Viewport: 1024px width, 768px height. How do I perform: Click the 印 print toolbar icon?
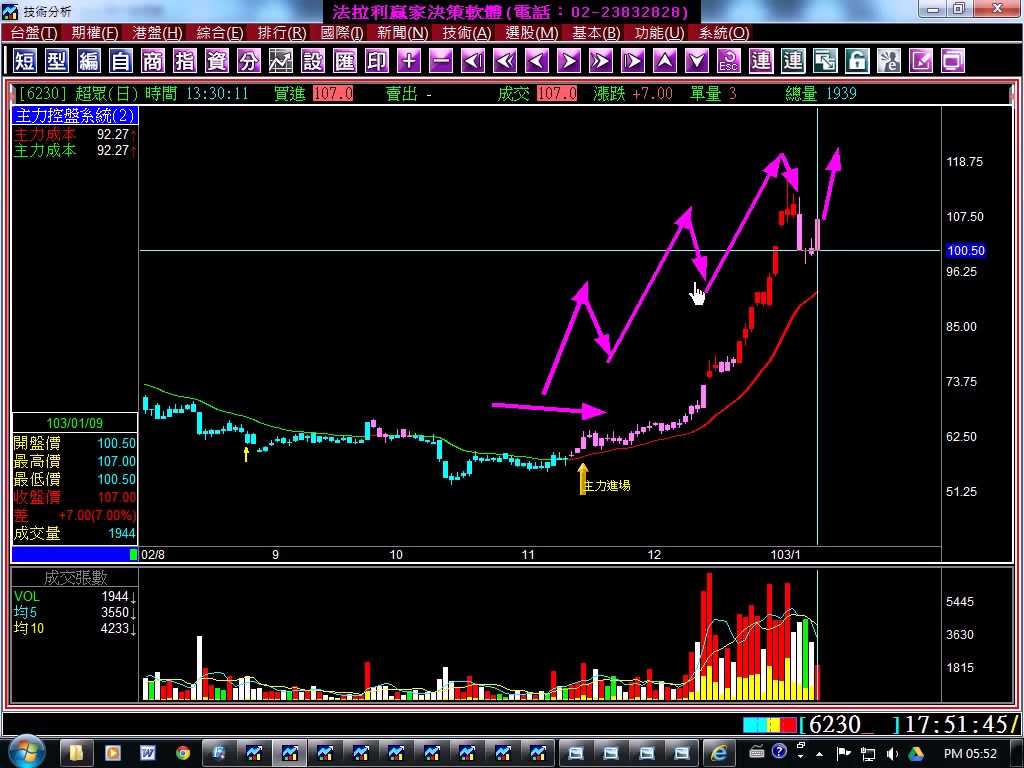click(377, 61)
